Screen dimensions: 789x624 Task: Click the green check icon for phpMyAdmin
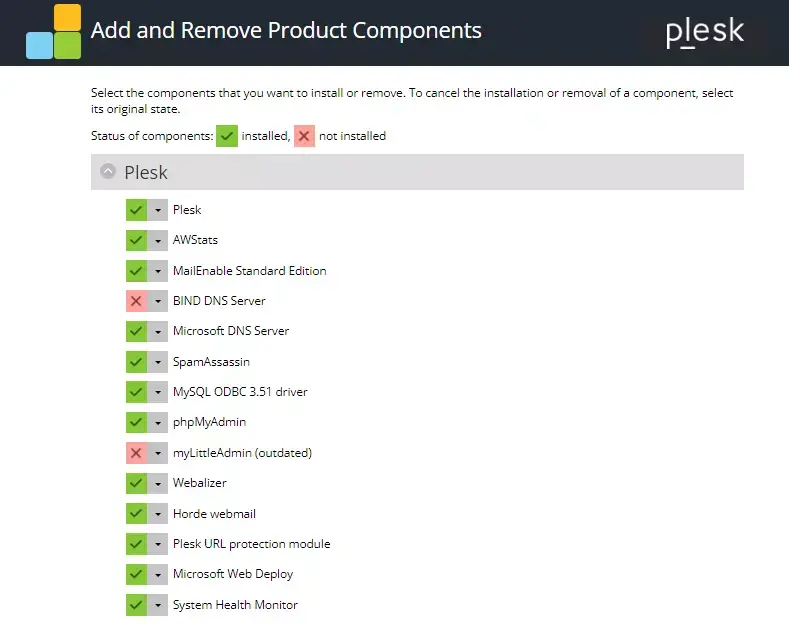click(x=136, y=422)
